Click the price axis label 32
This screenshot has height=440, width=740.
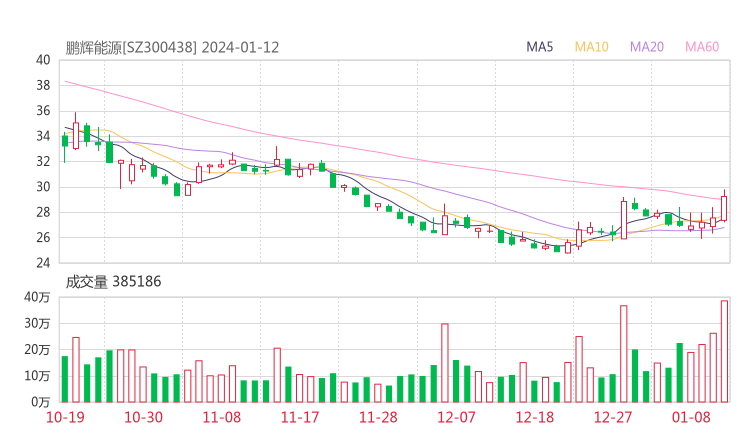click(43, 161)
